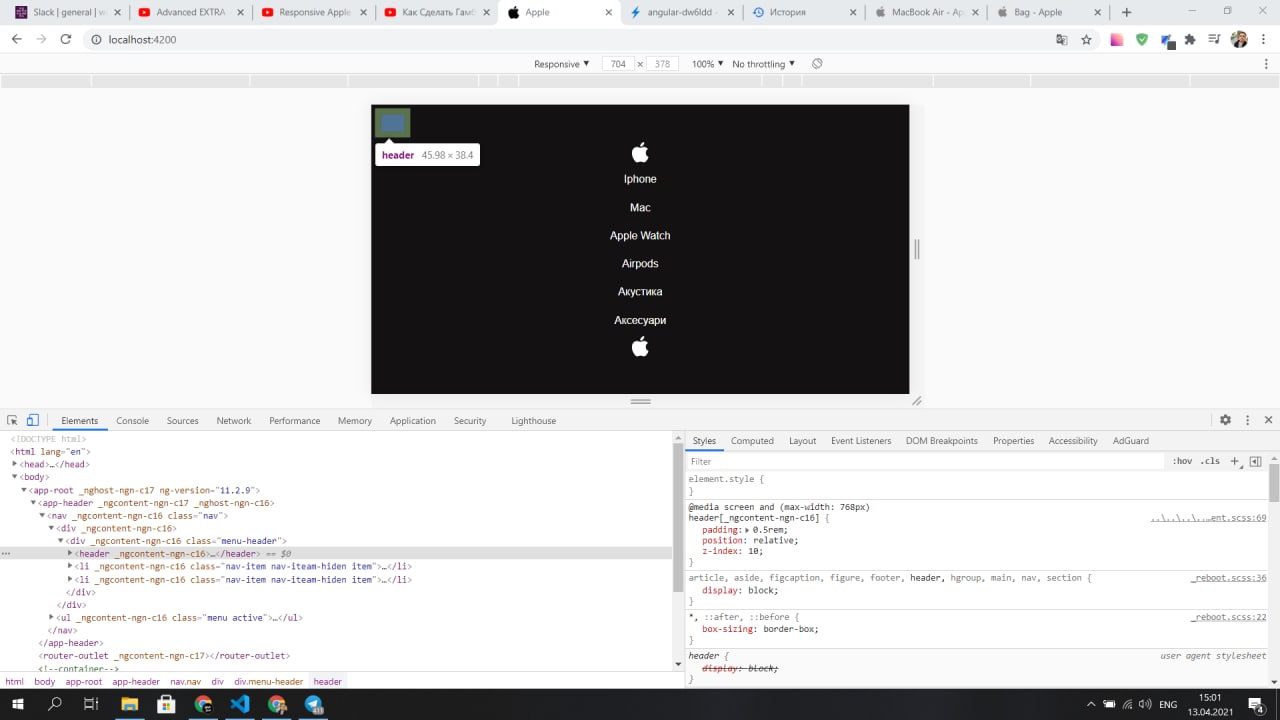Open Telegram from the taskbar
Image resolution: width=1280 pixels, height=720 pixels.
(x=313, y=704)
